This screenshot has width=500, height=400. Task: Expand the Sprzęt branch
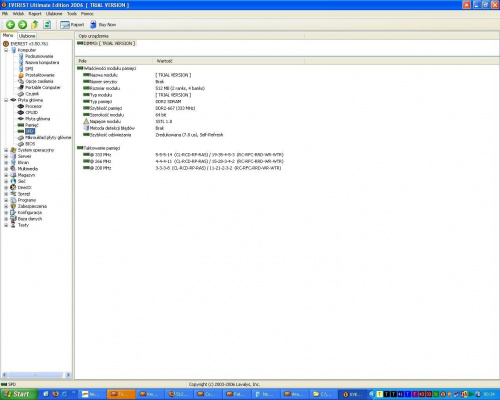click(6, 194)
